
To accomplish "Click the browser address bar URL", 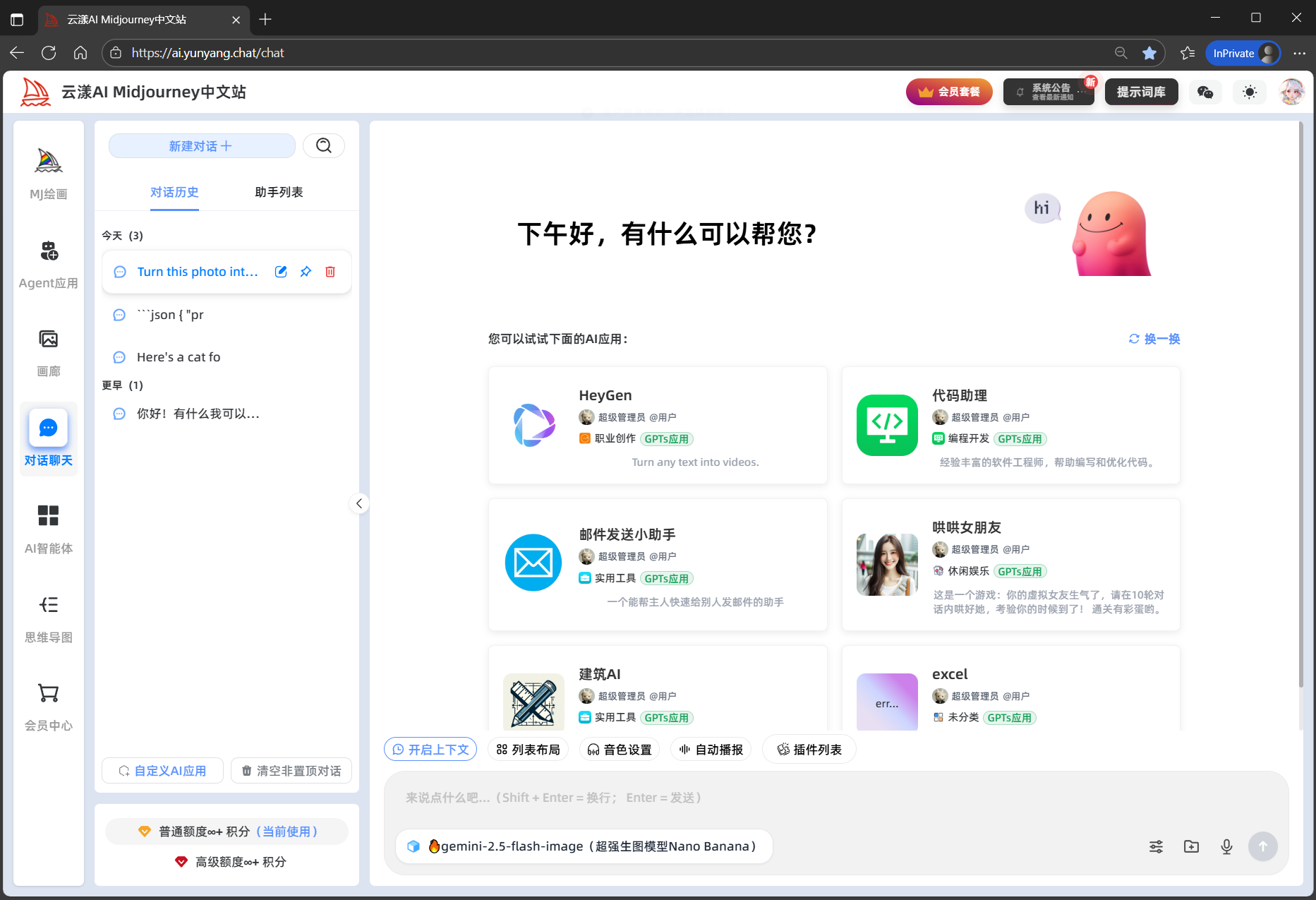I will point(207,53).
